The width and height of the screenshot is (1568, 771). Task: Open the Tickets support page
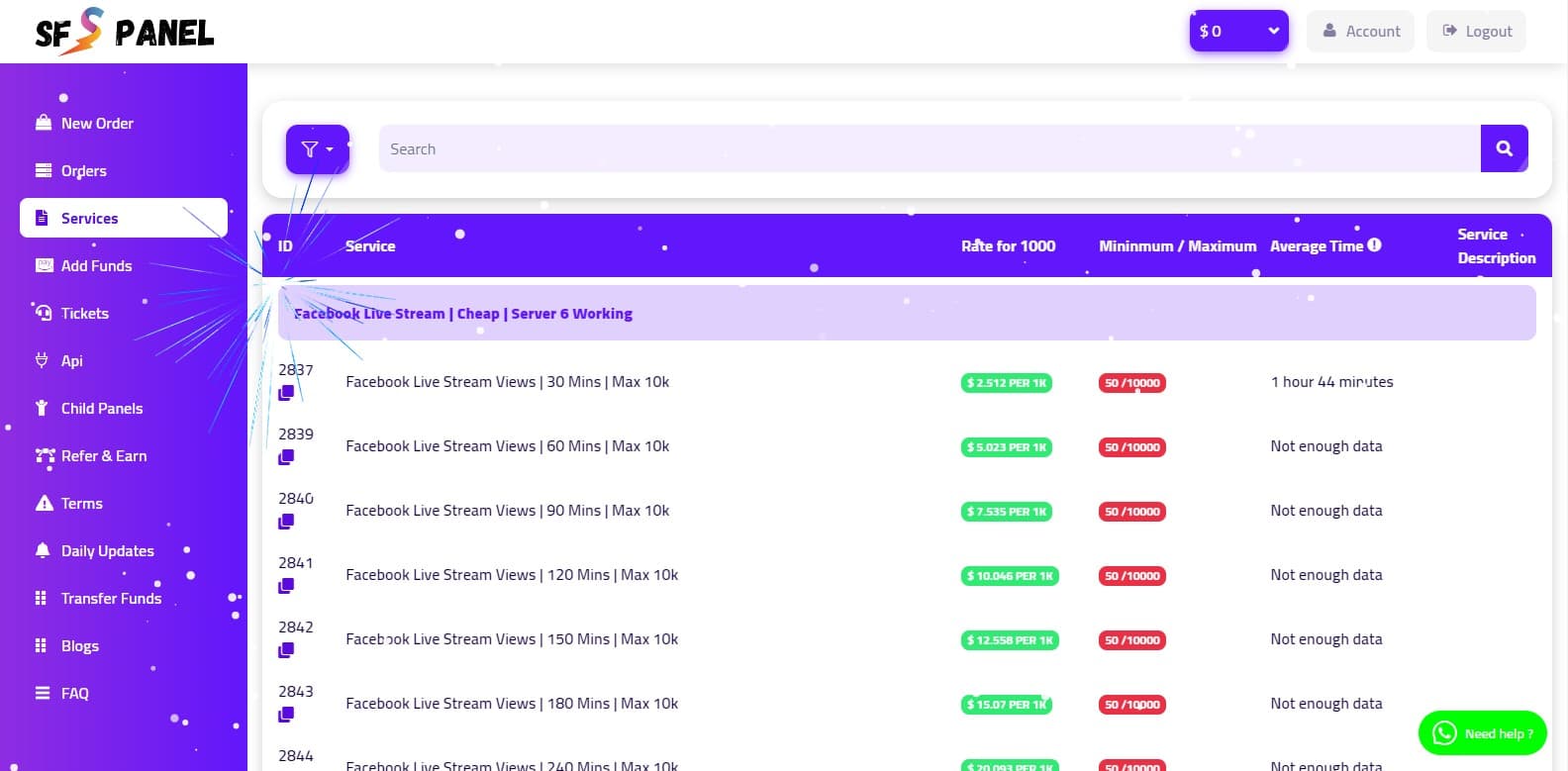pyautogui.click(x=84, y=314)
